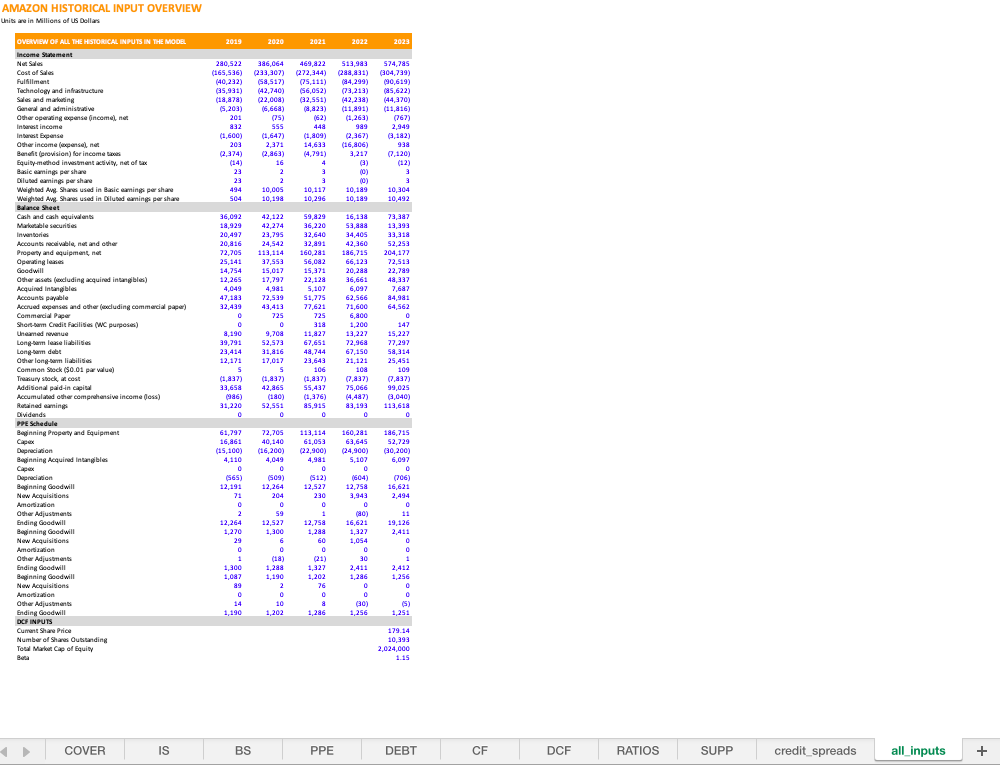Select Long-term debt 2021 value 48,744
The height and width of the screenshot is (765, 1000).
point(314,352)
